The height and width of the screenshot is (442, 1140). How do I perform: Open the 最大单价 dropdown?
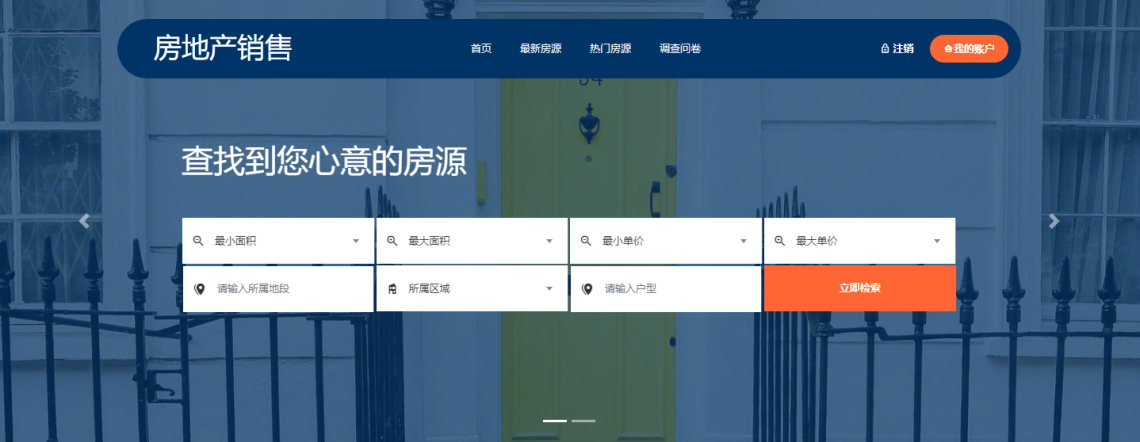click(x=859, y=241)
